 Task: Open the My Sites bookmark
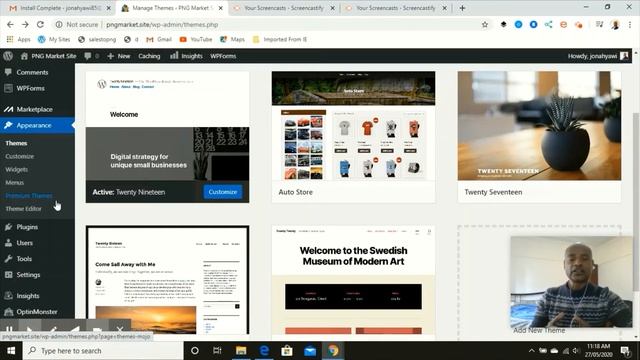(x=54, y=39)
